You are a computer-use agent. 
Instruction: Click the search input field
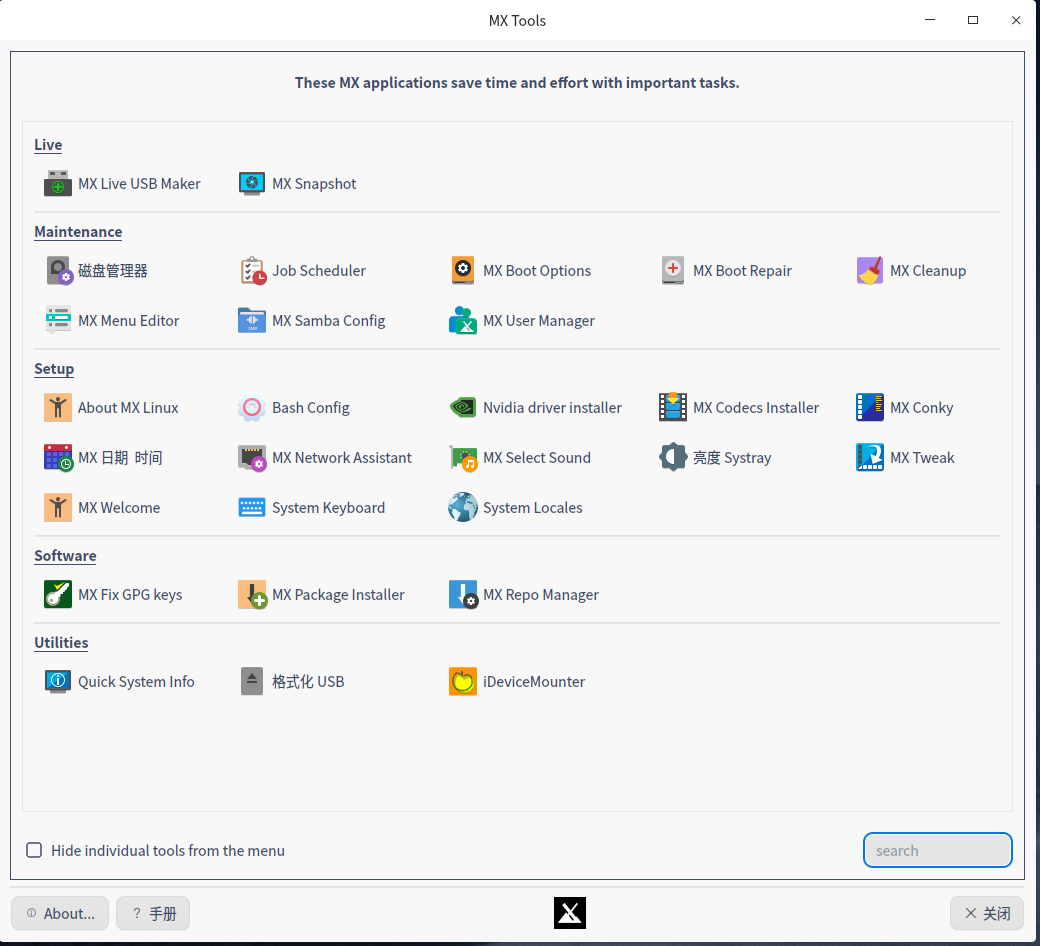click(937, 851)
